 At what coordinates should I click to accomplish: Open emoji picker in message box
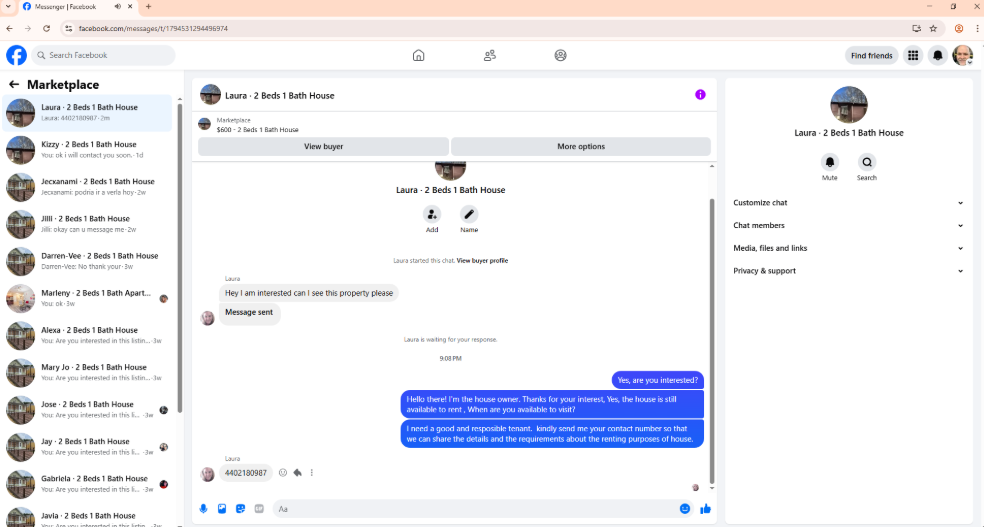685,509
